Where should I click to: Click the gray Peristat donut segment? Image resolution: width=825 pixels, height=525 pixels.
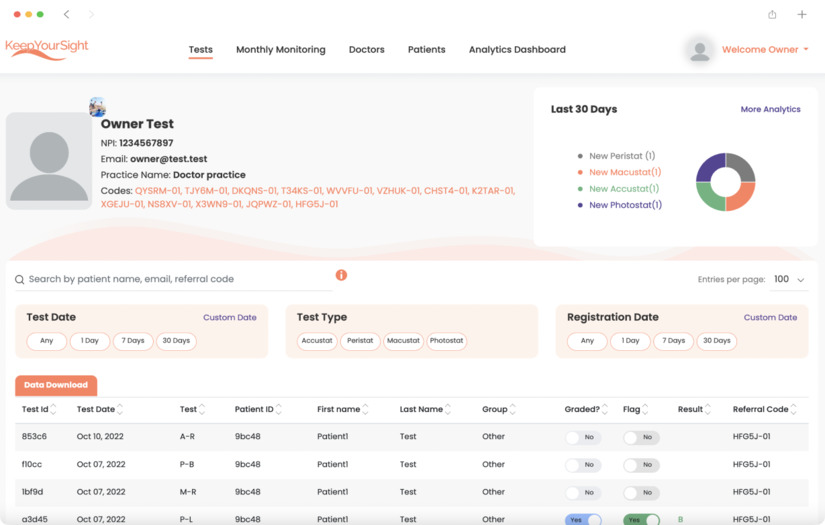click(x=743, y=165)
